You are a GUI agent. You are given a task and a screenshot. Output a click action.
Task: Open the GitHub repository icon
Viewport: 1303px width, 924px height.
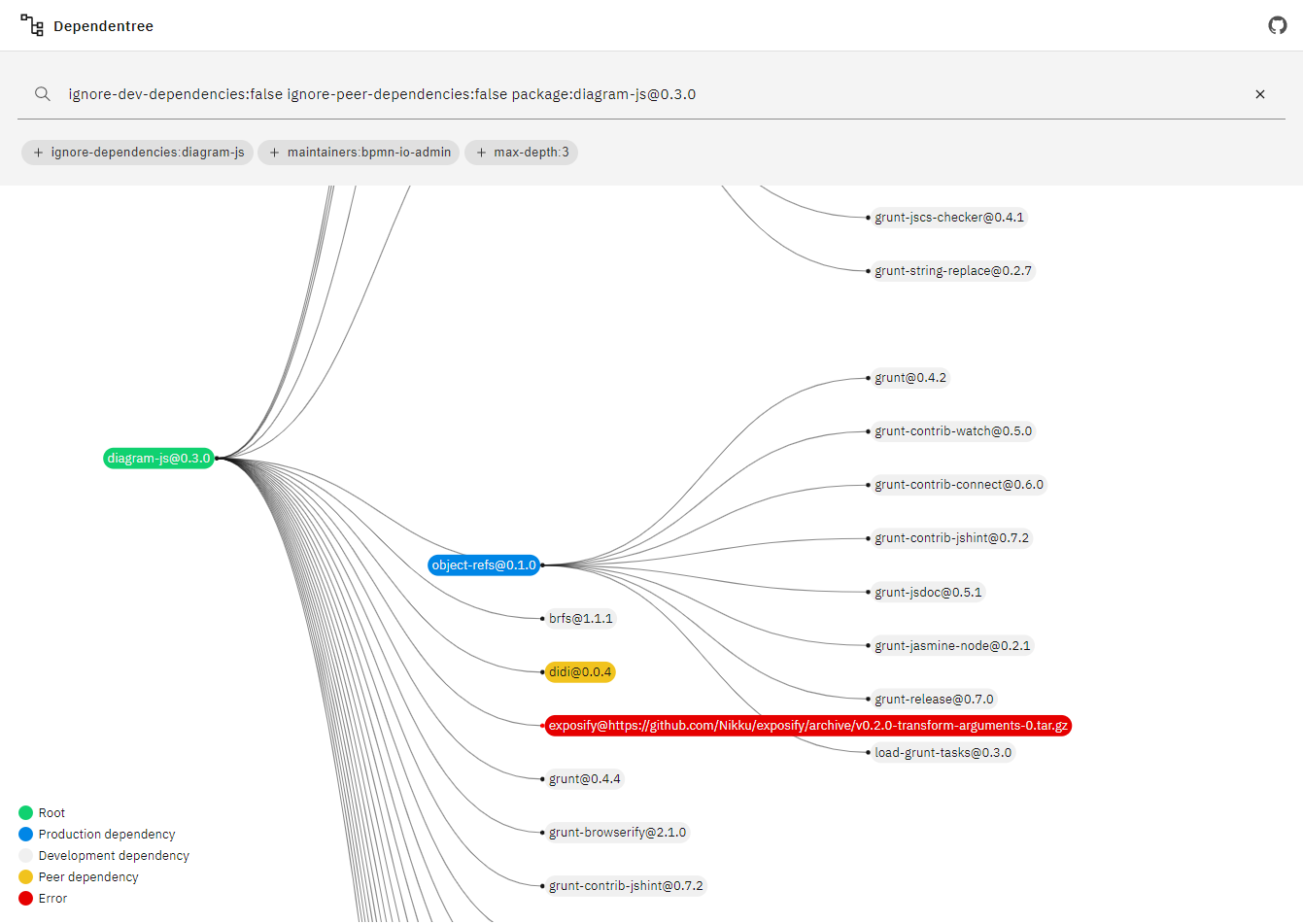[1278, 25]
